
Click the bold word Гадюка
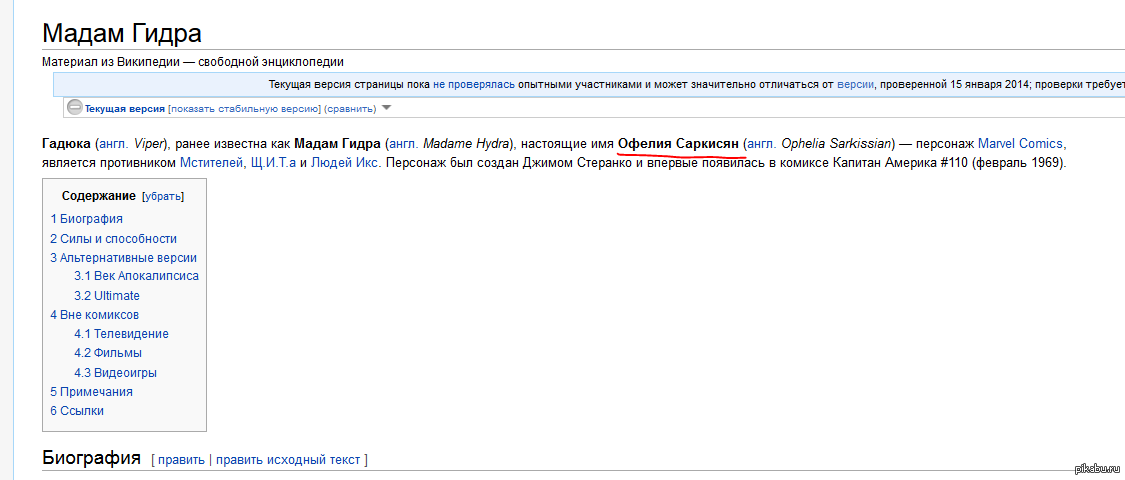[x=66, y=143]
